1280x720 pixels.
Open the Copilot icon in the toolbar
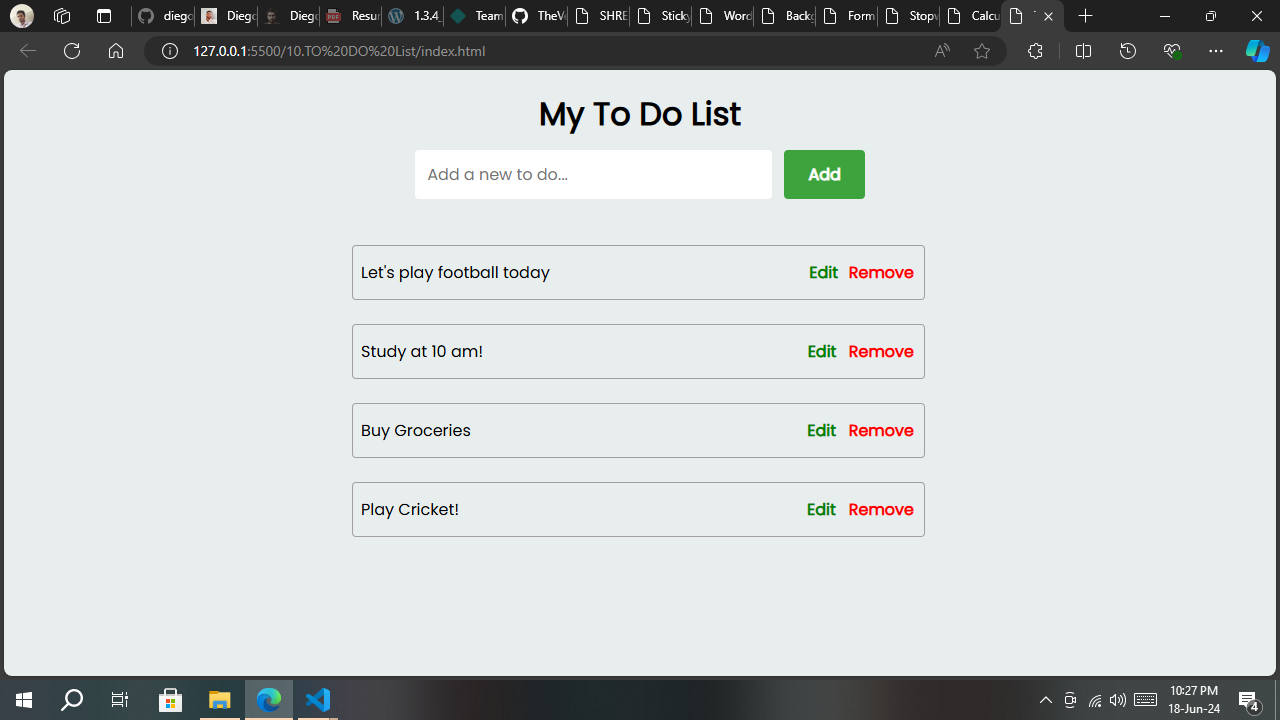1257,51
